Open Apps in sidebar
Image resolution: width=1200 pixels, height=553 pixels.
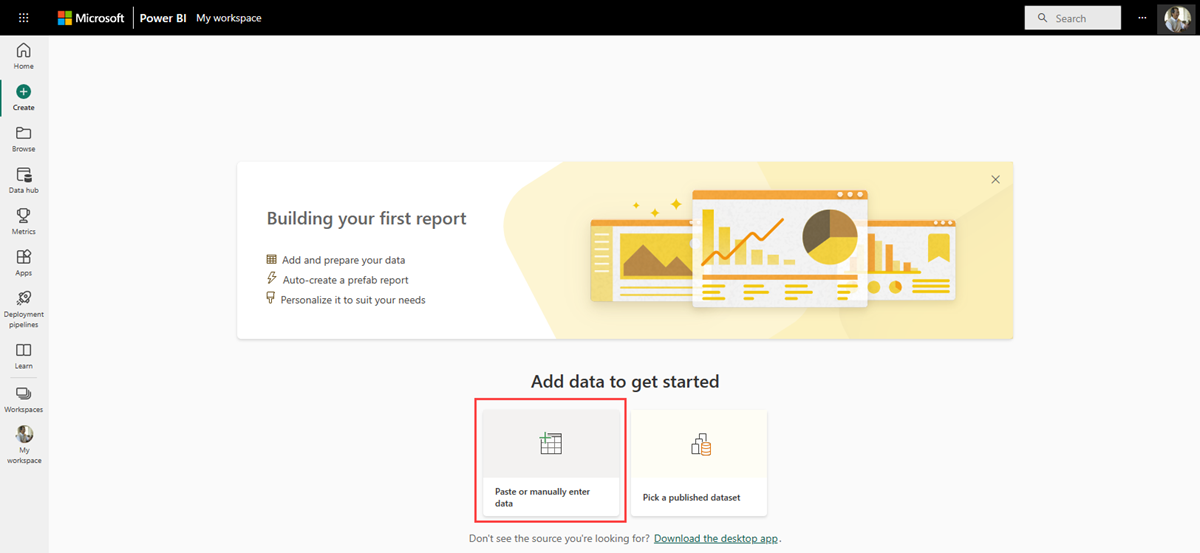(24, 263)
